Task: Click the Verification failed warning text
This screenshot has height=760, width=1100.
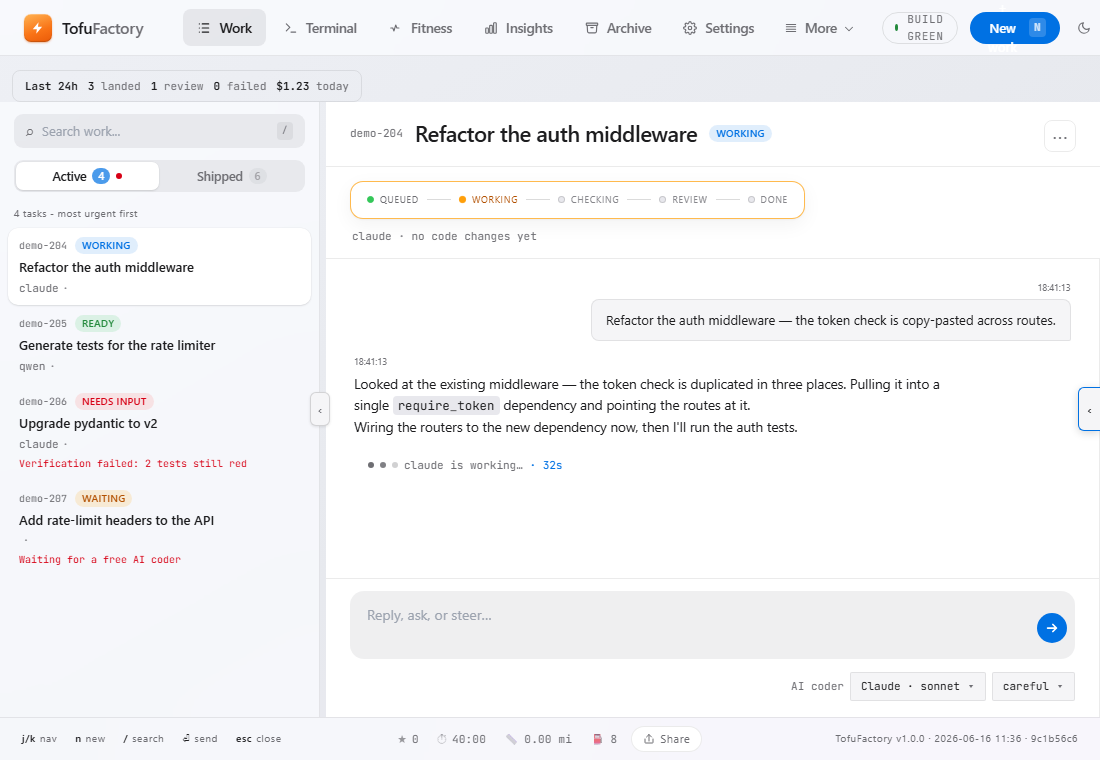Action: pos(133,464)
